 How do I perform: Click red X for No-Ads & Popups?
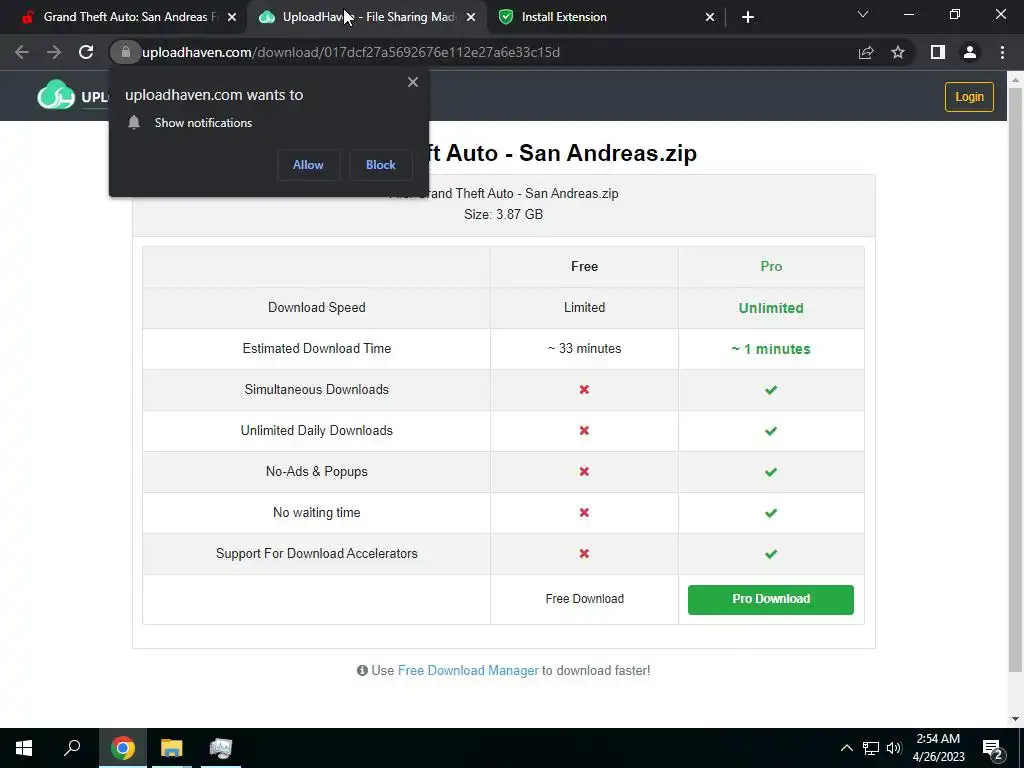click(x=584, y=472)
